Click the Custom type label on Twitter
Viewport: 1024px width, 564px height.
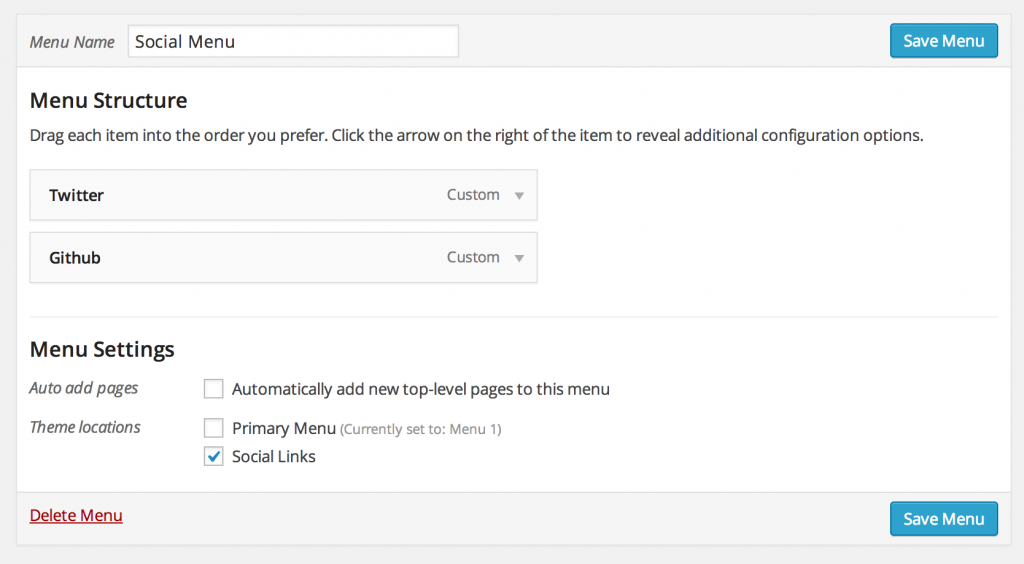coord(473,195)
